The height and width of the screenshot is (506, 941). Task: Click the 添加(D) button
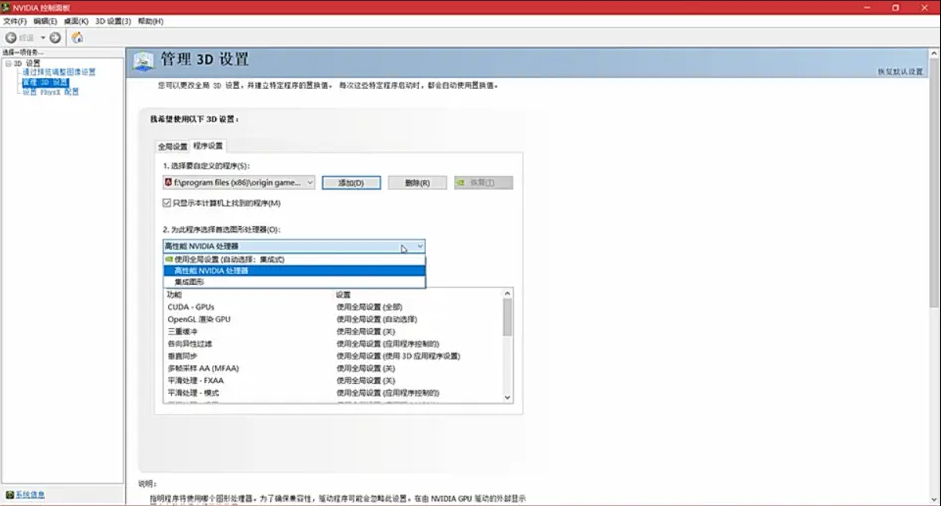[351, 182]
